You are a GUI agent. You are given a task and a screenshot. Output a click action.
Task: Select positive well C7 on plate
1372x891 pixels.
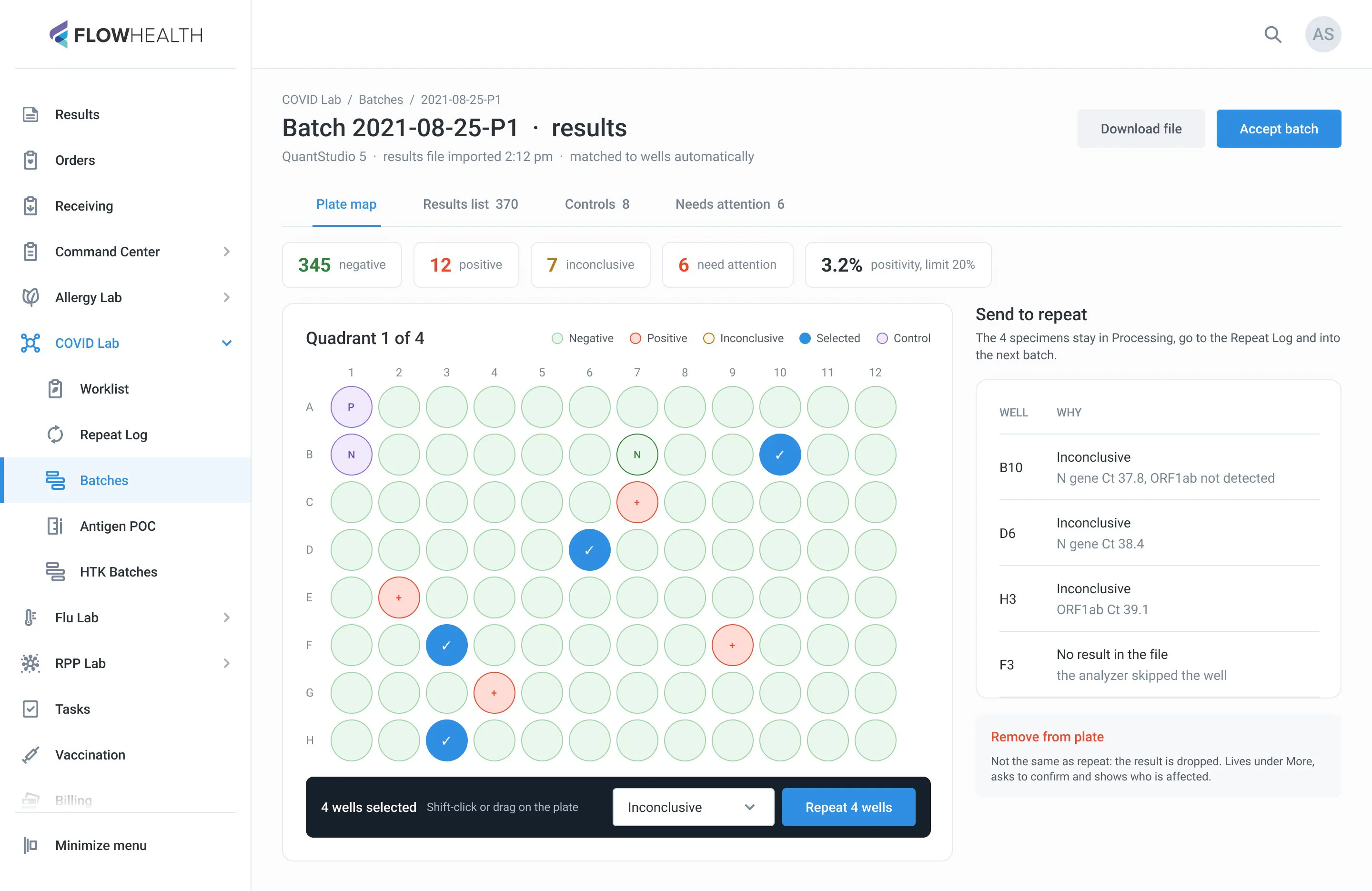coord(637,502)
